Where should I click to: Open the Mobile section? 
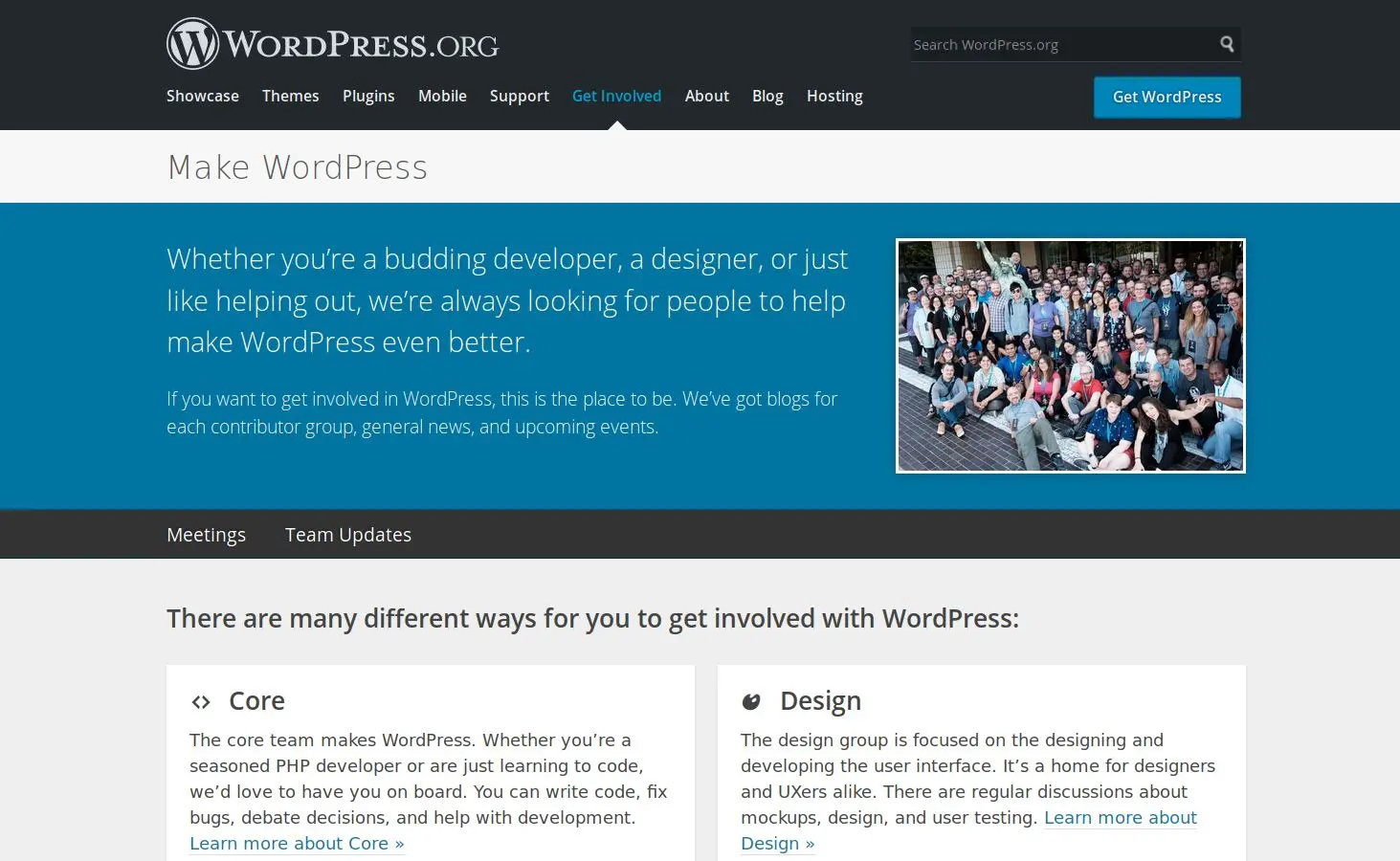(442, 96)
